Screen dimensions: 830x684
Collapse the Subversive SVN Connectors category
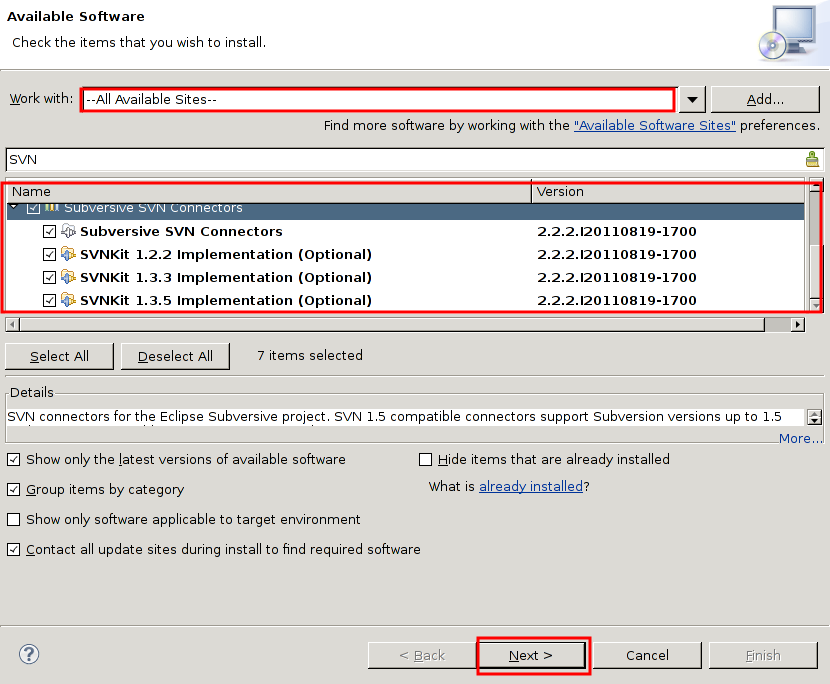click(x=15, y=207)
